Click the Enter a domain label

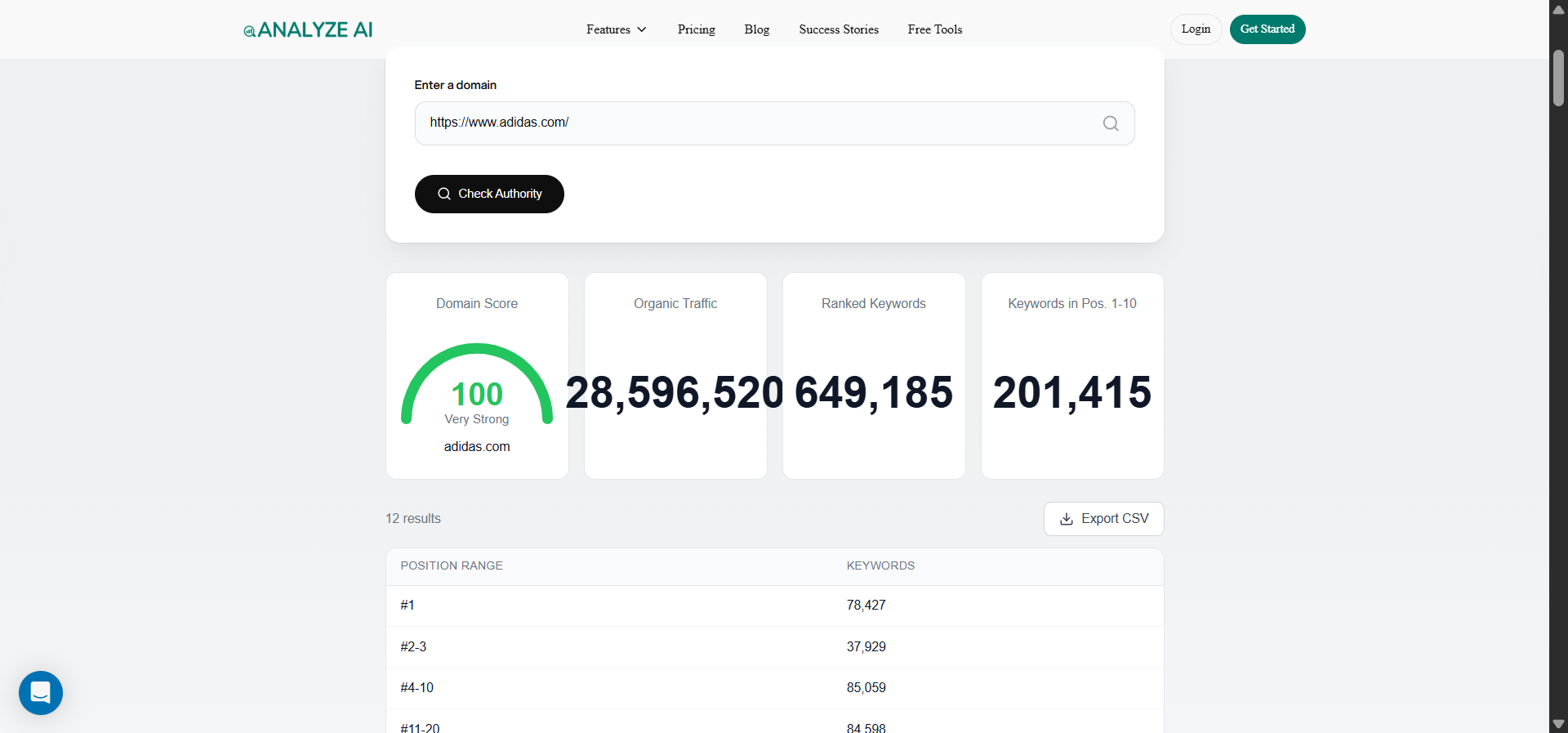455,85
